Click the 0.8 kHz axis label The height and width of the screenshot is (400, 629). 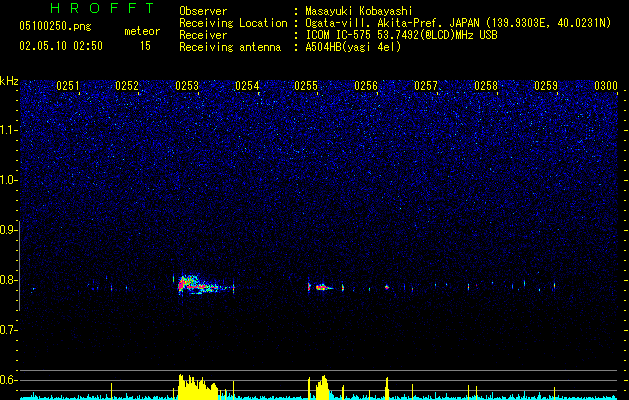[8, 280]
